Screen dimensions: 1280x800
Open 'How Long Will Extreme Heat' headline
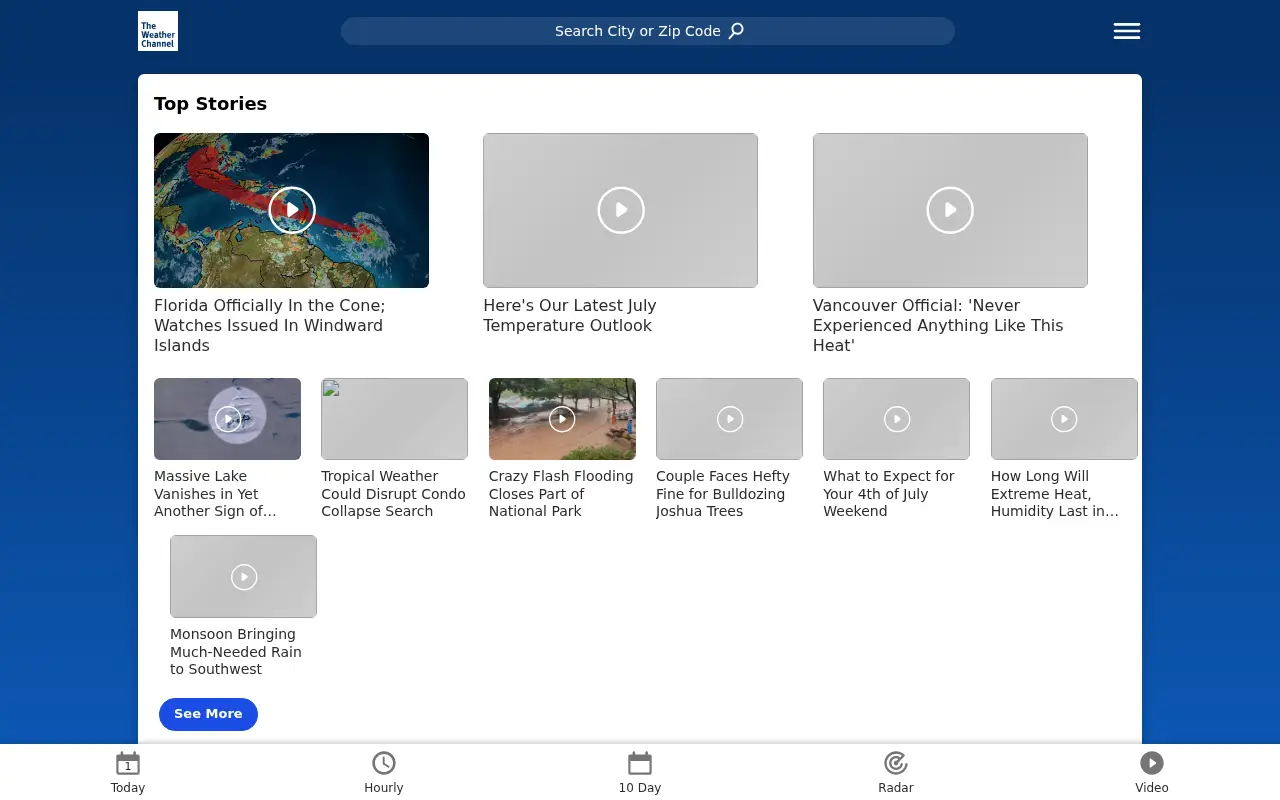tap(1055, 494)
